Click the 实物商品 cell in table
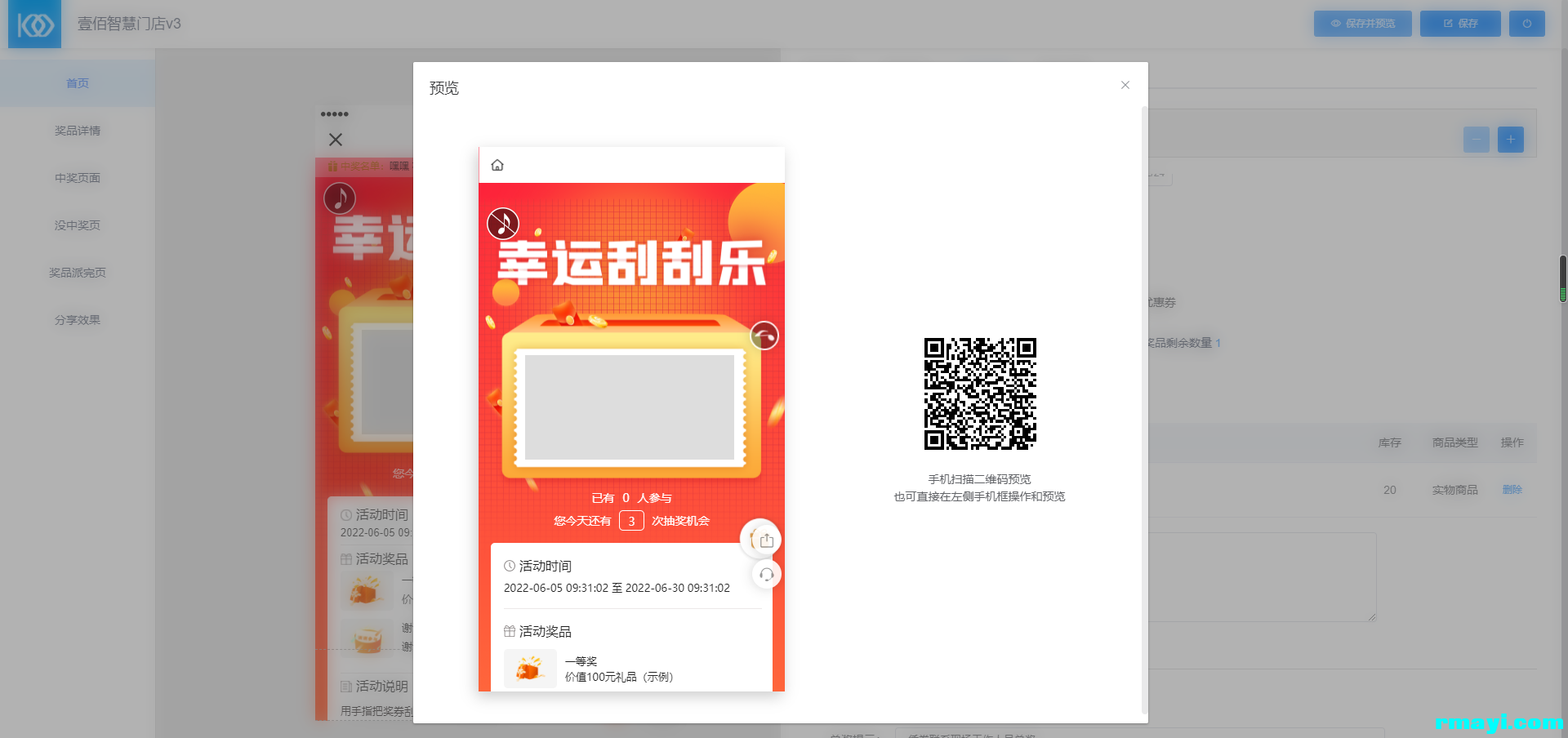The height and width of the screenshot is (738, 1568). pos(1454,490)
